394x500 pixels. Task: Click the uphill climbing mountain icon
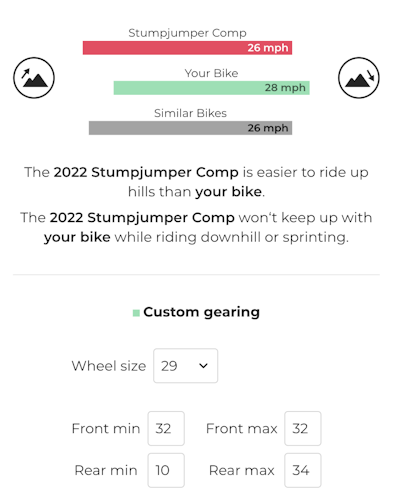point(34,78)
